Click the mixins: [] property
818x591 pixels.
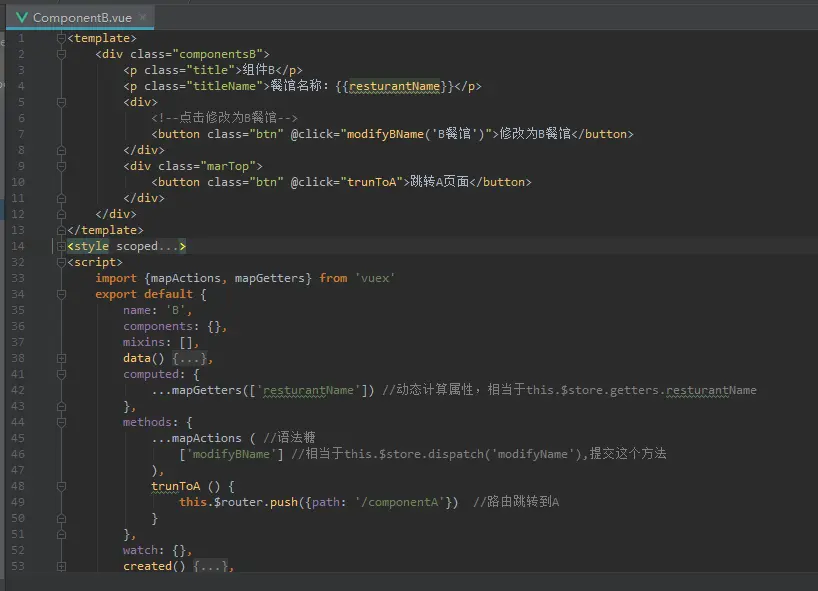[161, 342]
